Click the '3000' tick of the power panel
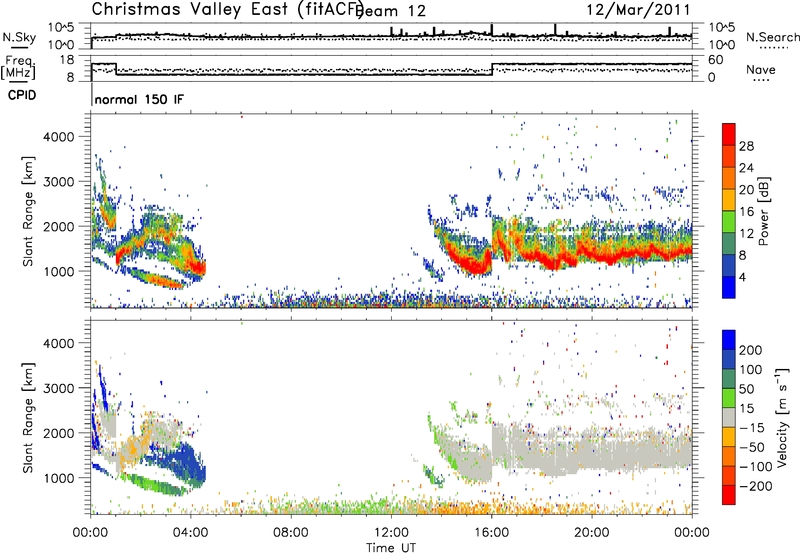The width and height of the screenshot is (800, 554). 59,182
